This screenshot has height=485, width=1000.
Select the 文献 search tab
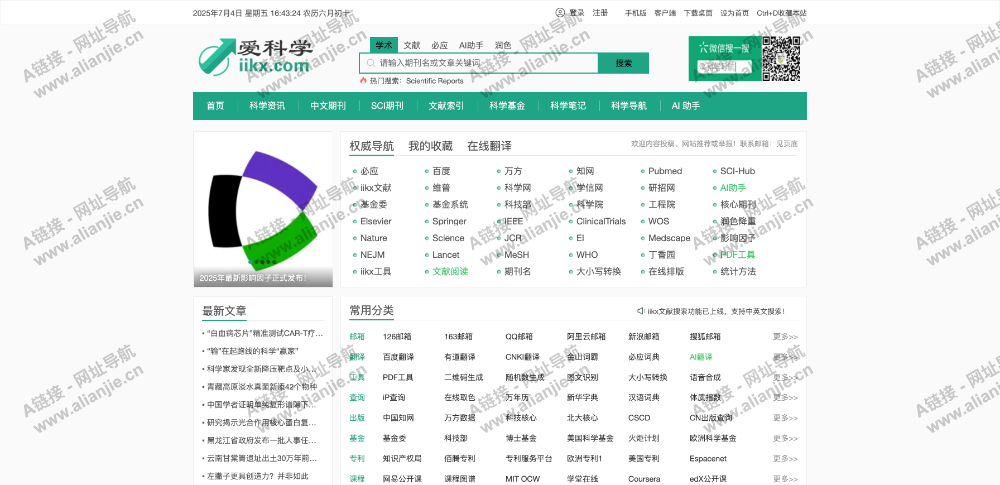click(412, 45)
